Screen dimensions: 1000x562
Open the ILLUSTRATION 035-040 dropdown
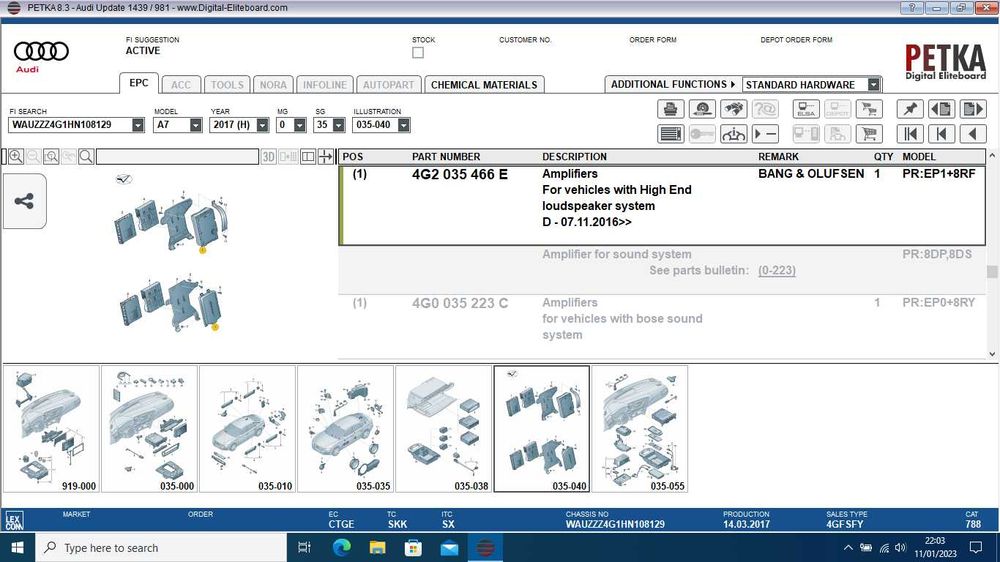[x=403, y=125]
